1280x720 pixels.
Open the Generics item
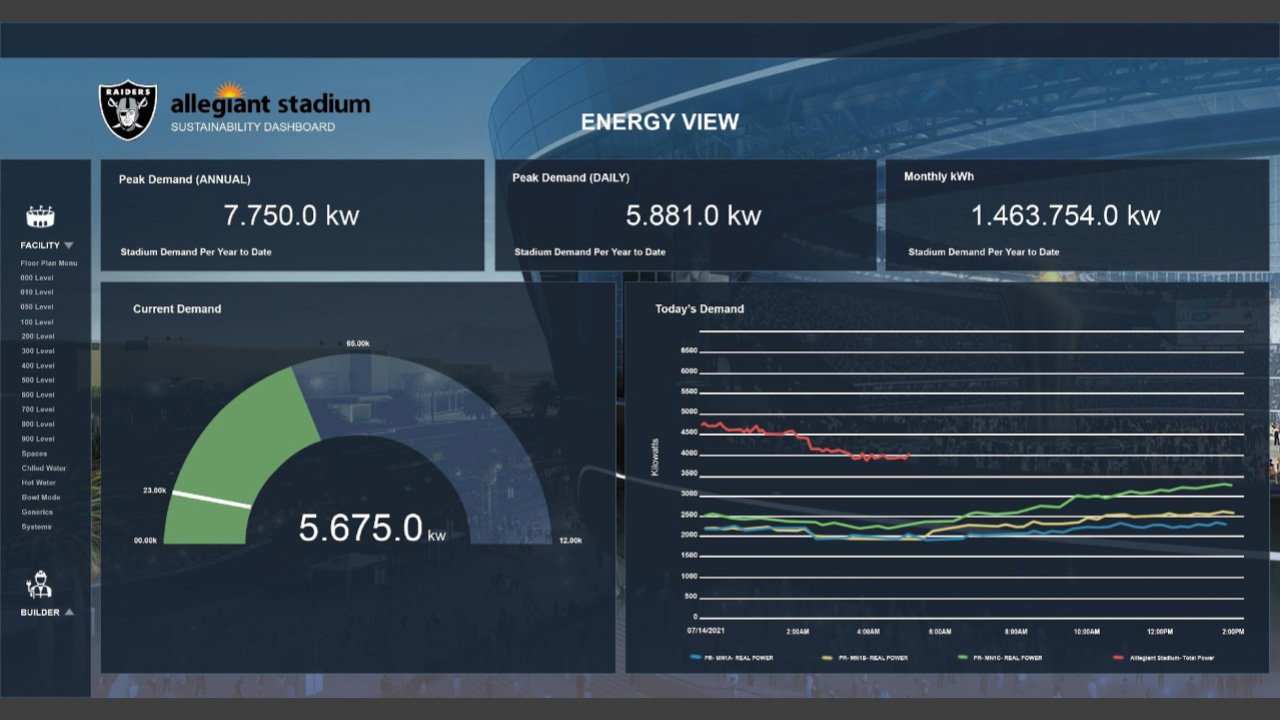pos(36,512)
